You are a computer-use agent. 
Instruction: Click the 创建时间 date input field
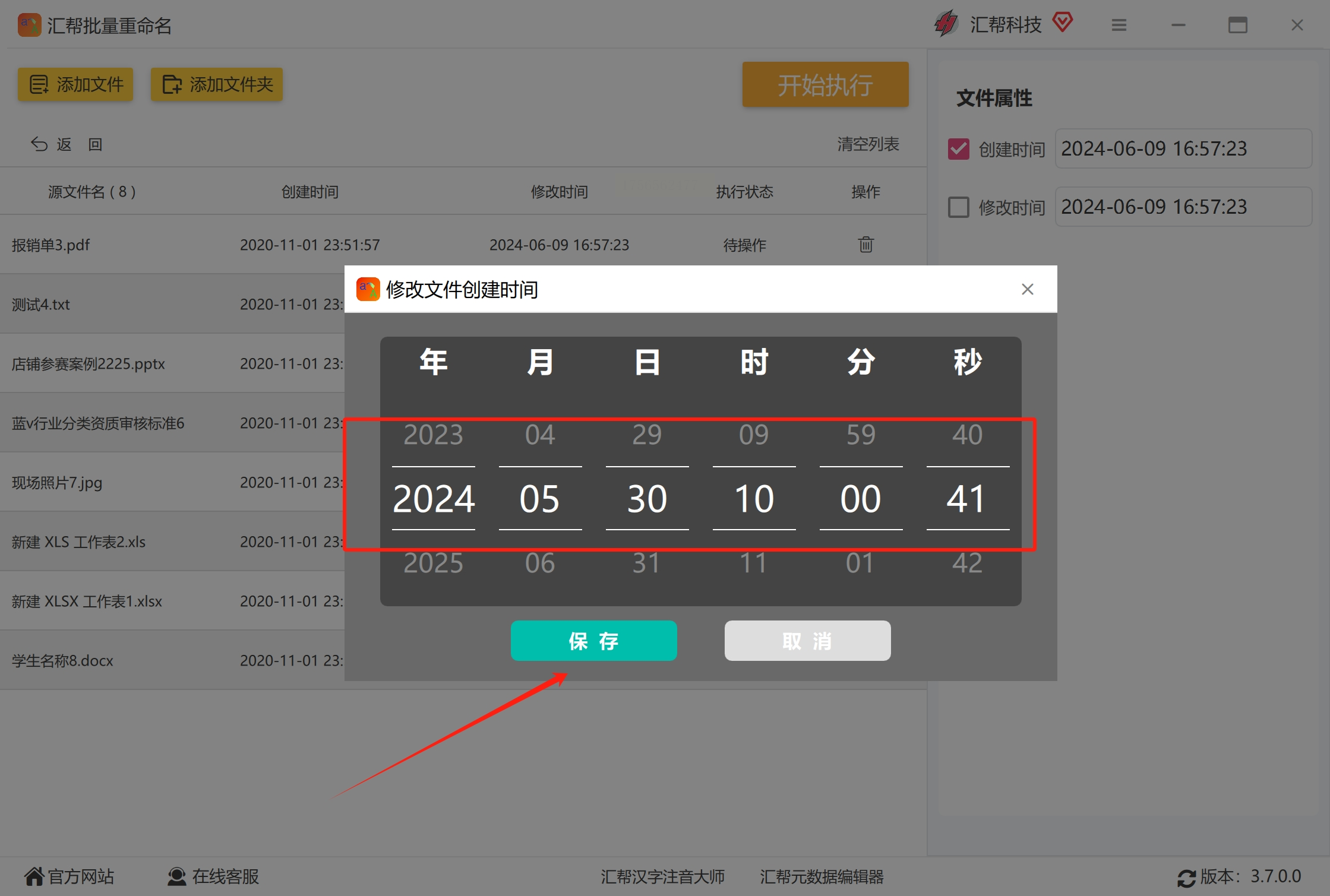pos(1182,148)
